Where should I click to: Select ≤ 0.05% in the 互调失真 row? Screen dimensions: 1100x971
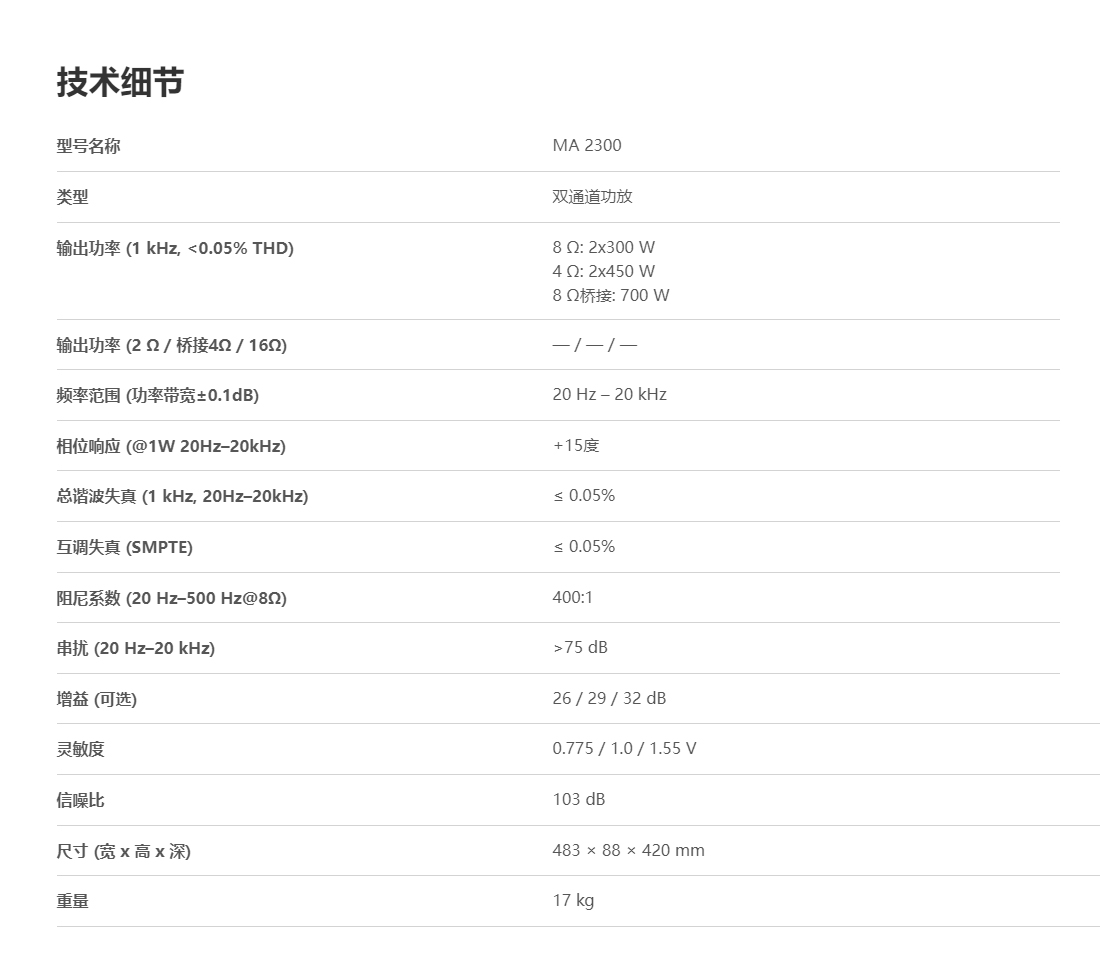(584, 547)
